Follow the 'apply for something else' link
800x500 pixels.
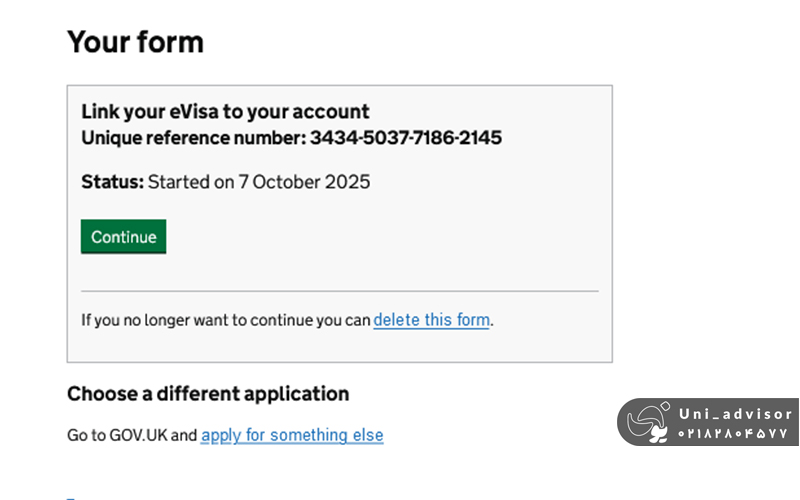[292, 436]
